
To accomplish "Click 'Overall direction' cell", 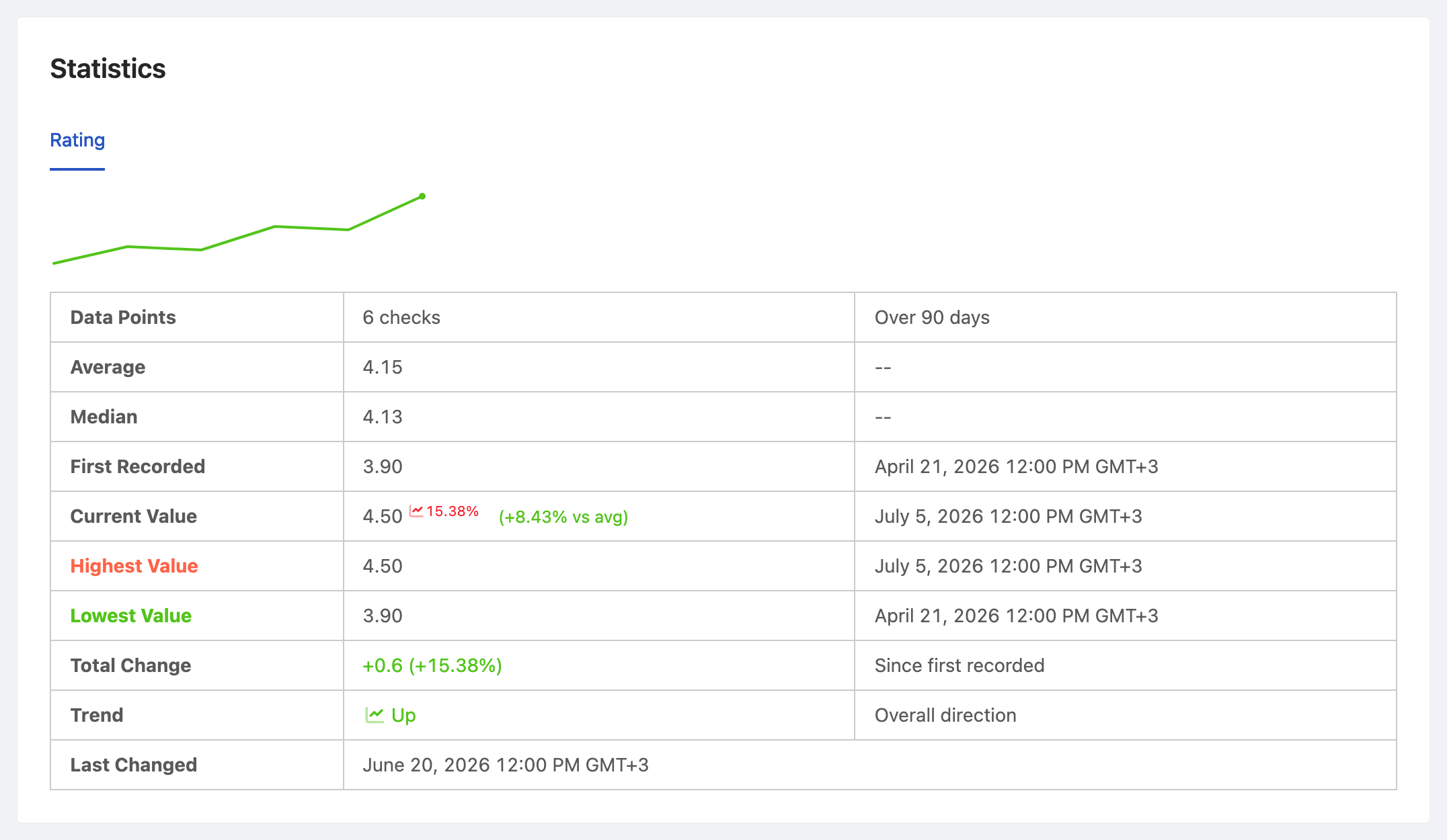I will coord(945,715).
